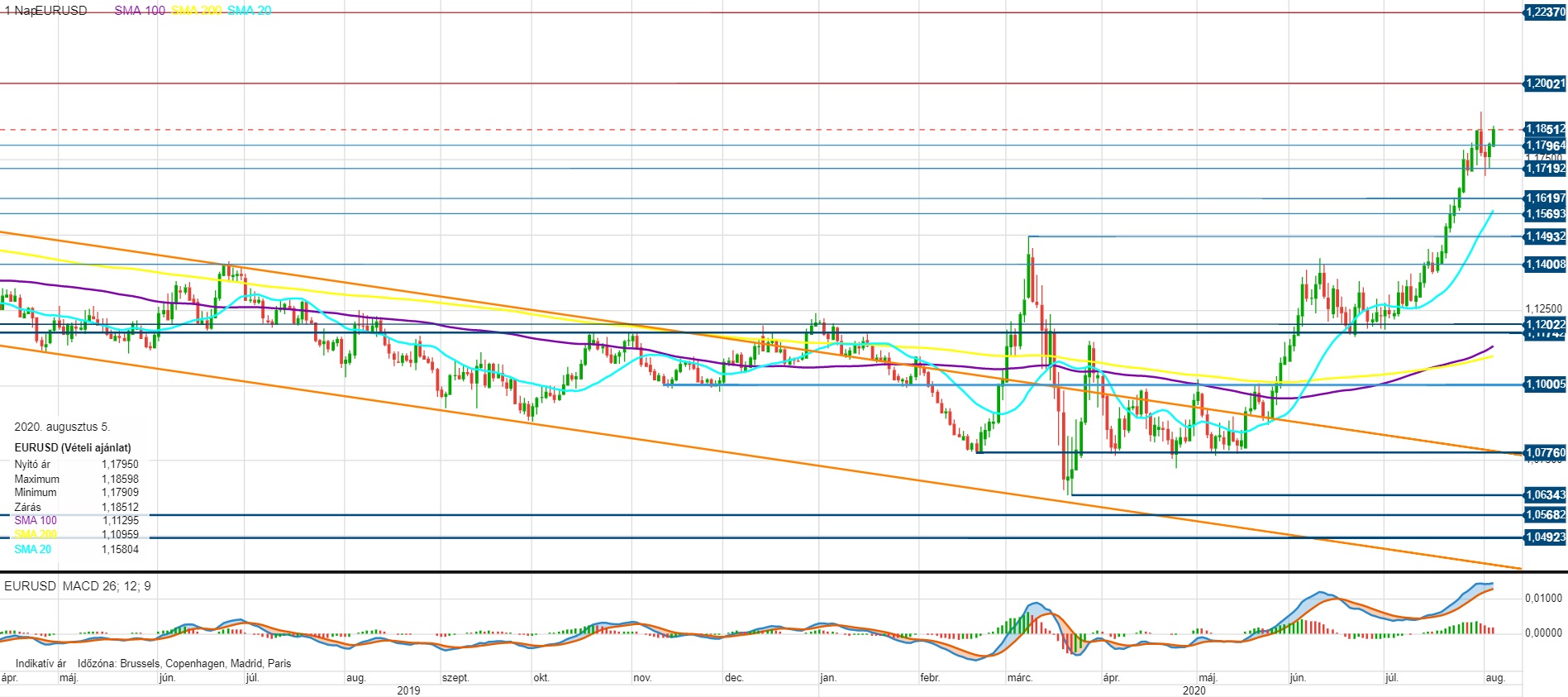
Task: Click the 1,10005 price level label
Action: [1545, 384]
